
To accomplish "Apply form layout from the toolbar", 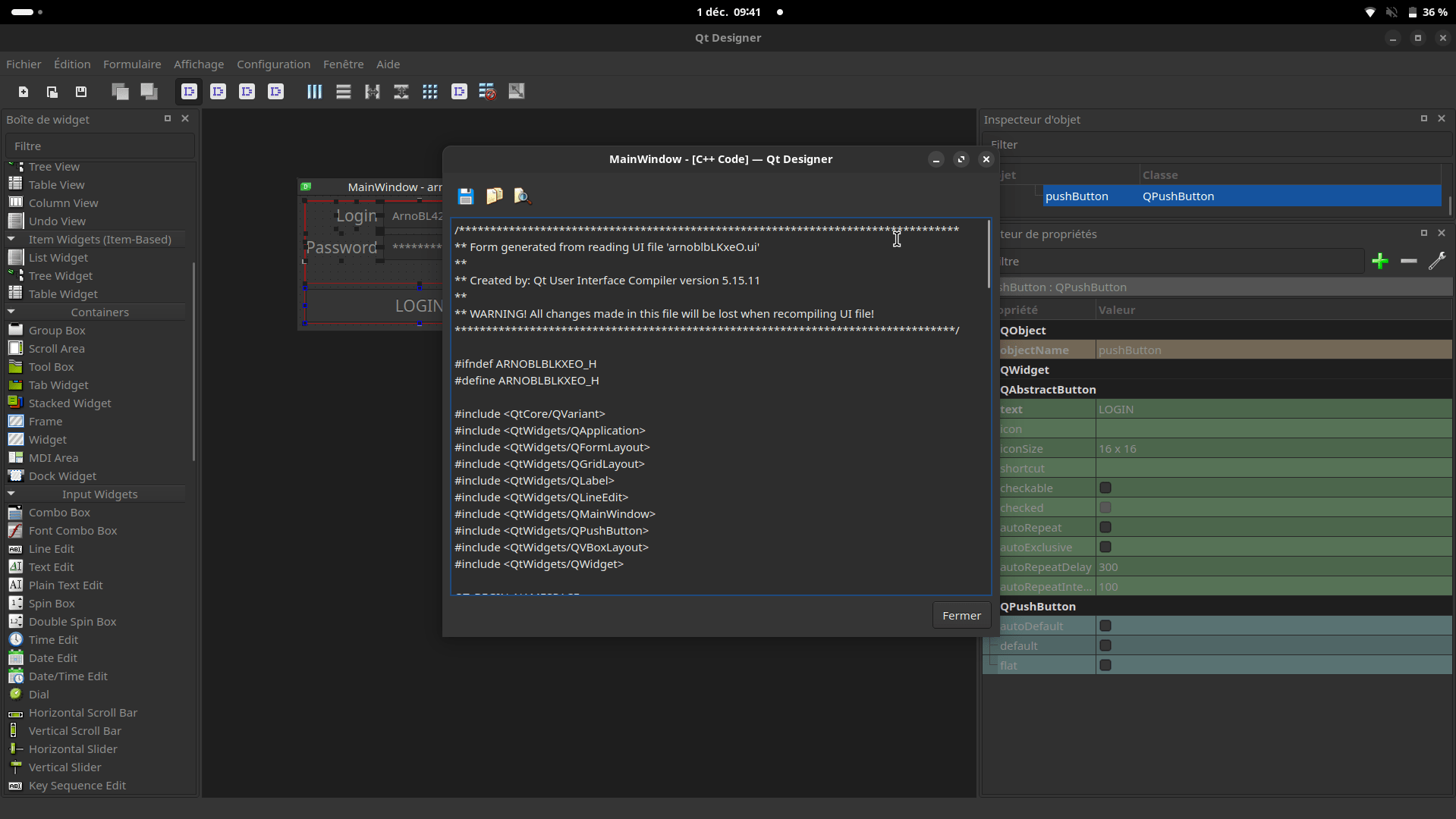I will (459, 92).
